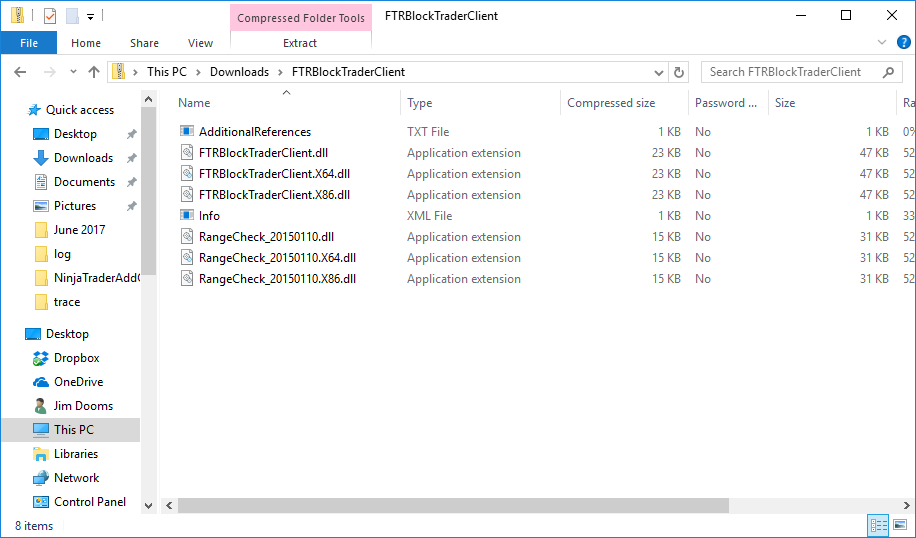Open Desktop under Quick access
Viewport: 916px width, 538px height.
[75, 134]
